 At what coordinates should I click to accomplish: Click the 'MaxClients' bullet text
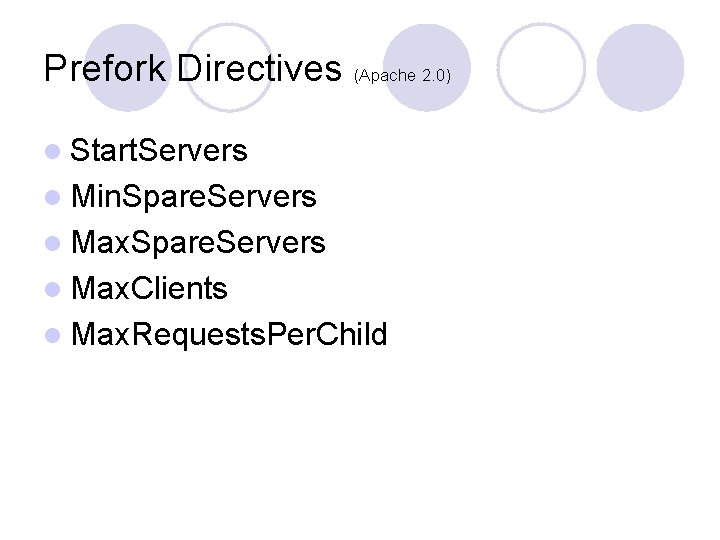tap(149, 288)
